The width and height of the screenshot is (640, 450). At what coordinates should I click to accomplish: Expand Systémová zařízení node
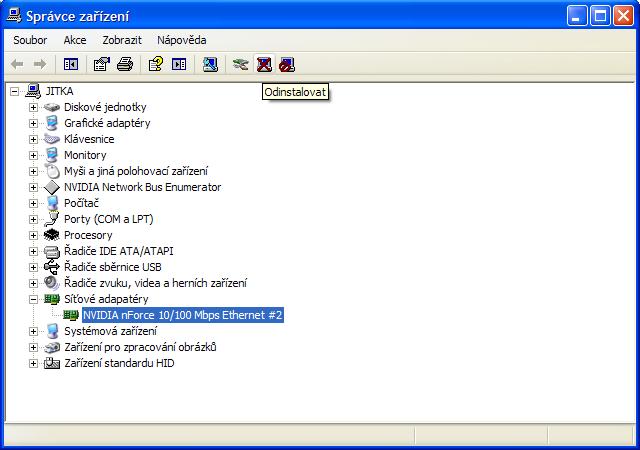pos(33,331)
